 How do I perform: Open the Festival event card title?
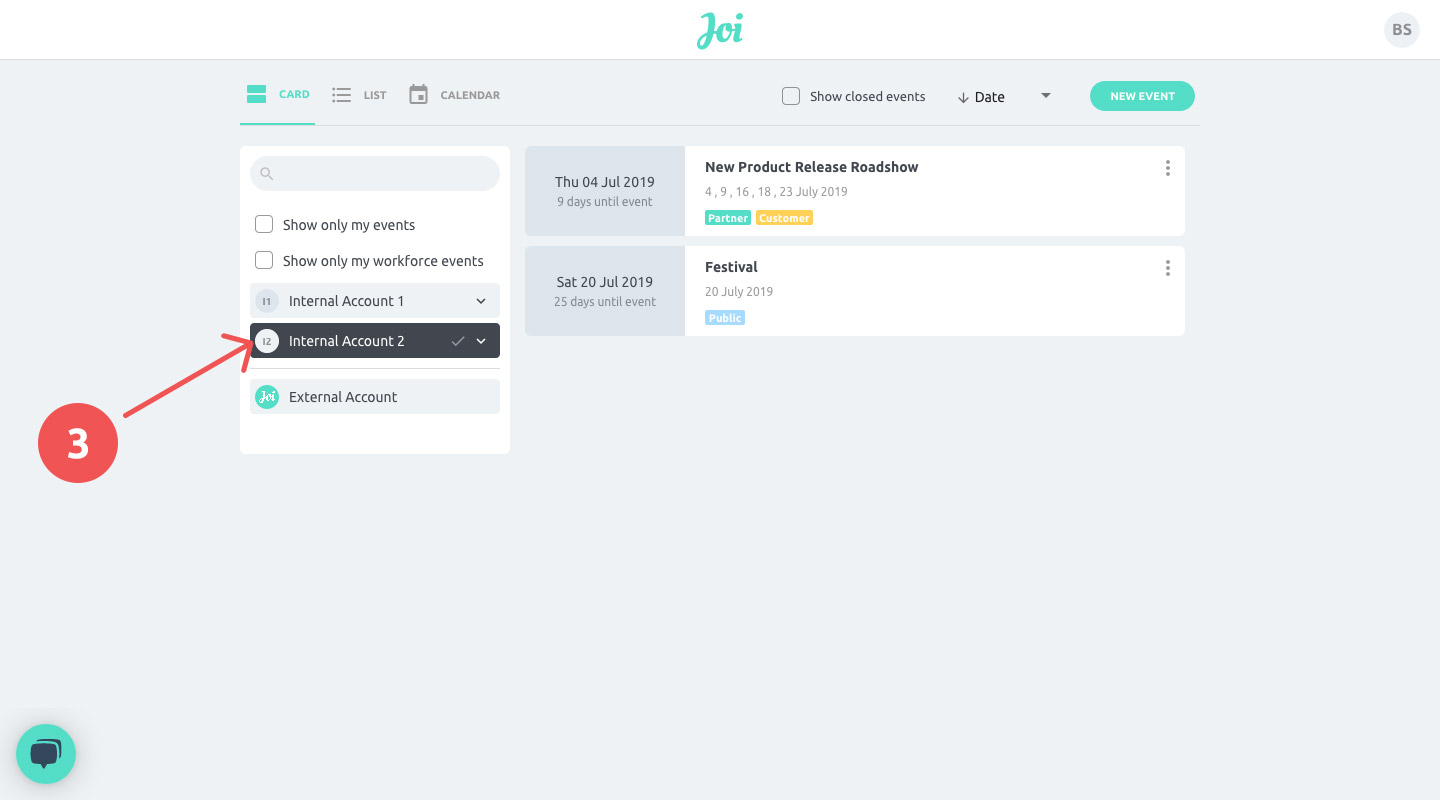point(731,267)
